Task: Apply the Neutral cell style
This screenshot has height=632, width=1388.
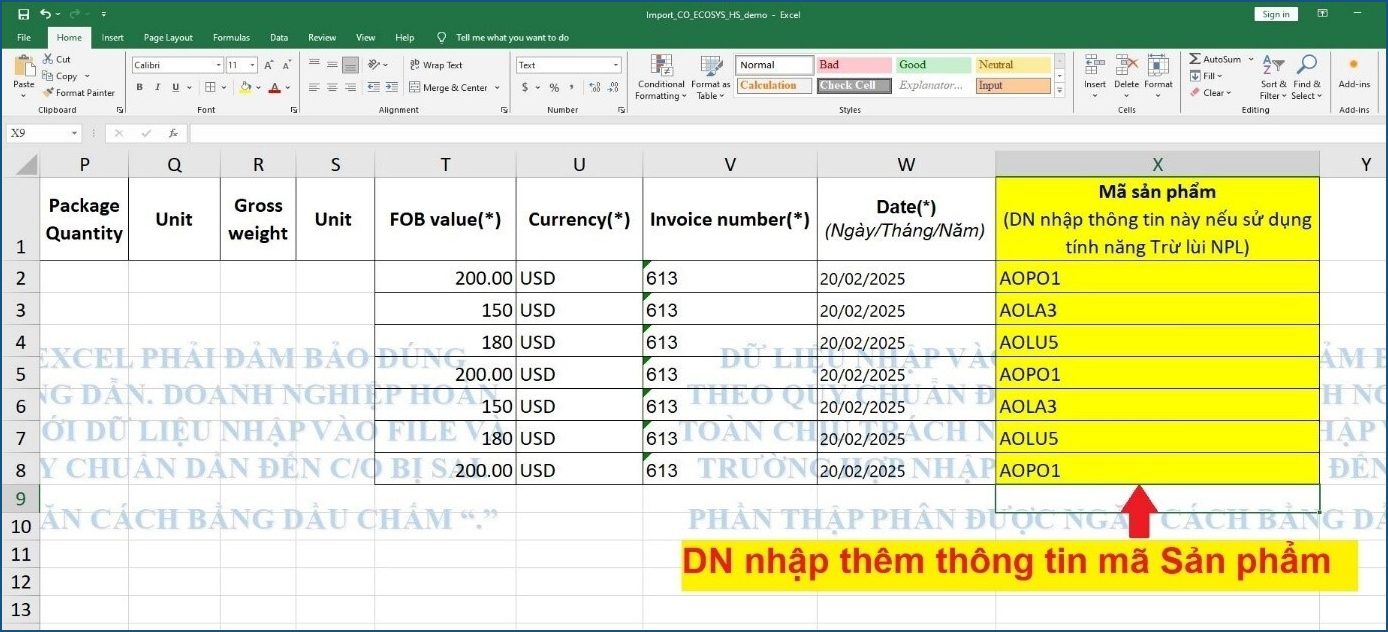Action: pyautogui.click(x=1014, y=65)
